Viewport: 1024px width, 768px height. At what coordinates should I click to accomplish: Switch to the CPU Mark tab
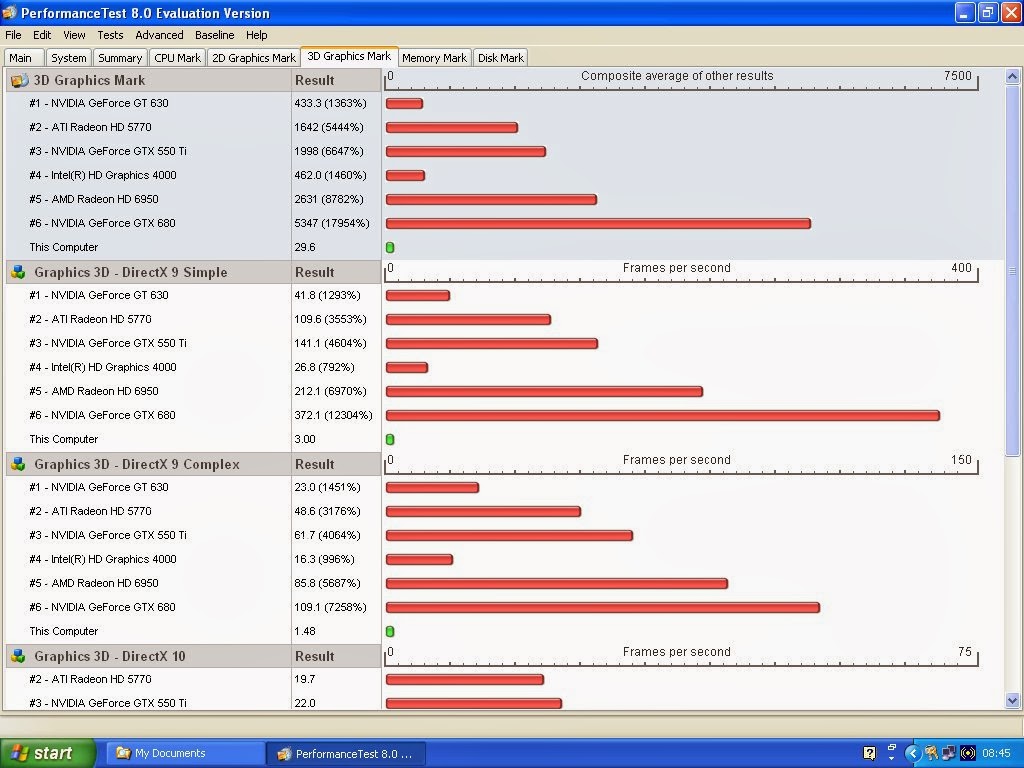(x=177, y=57)
